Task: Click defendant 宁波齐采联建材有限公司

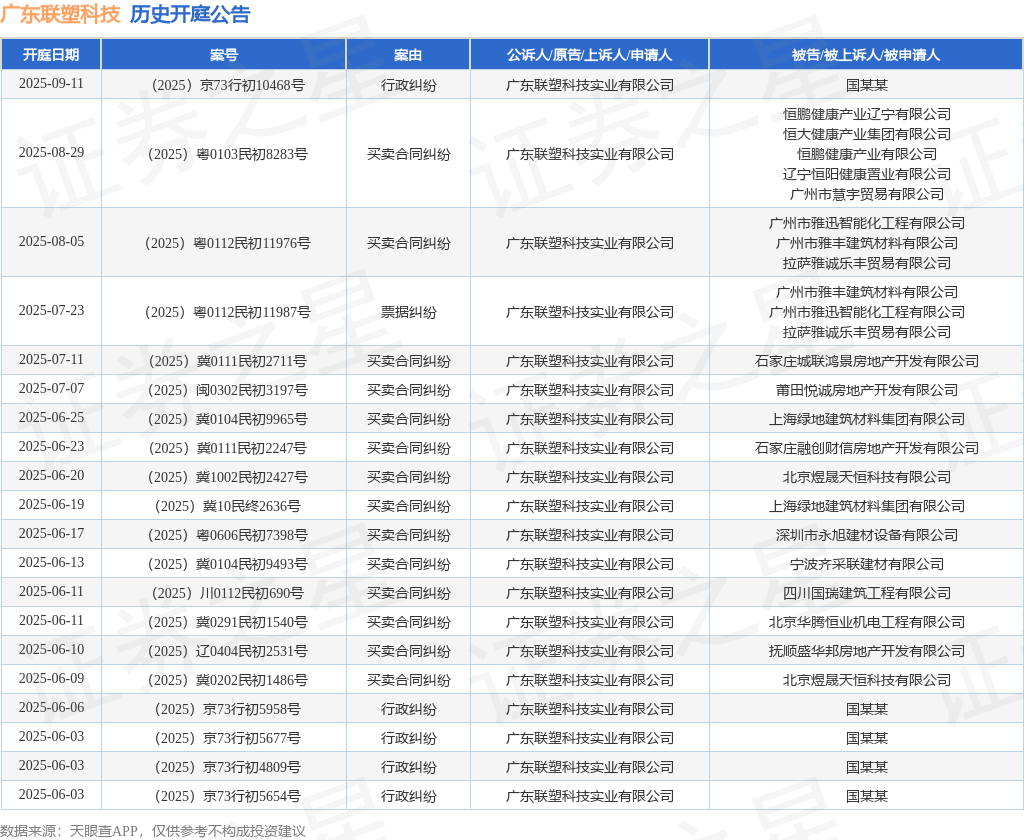Action: 867,564
